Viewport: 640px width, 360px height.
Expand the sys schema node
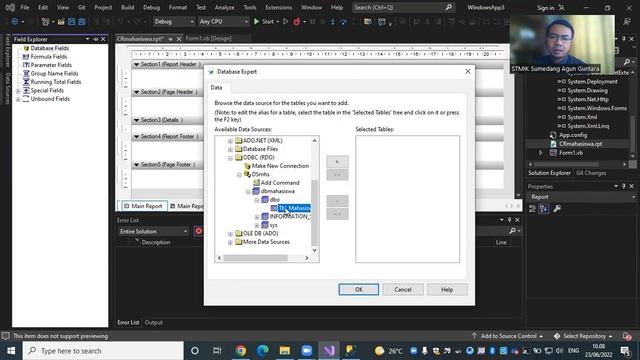(x=257, y=225)
